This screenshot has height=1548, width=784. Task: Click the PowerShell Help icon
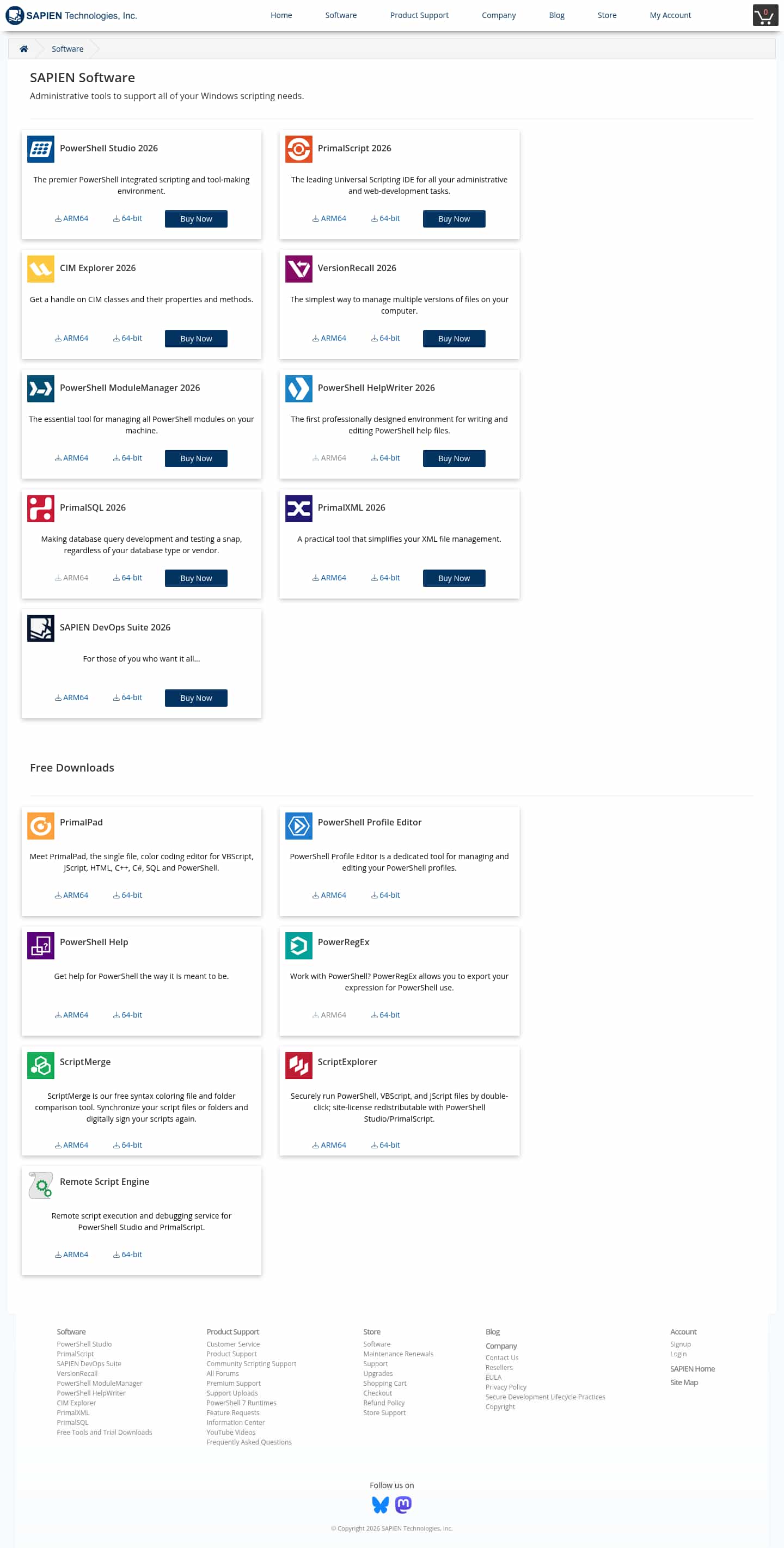point(41,945)
